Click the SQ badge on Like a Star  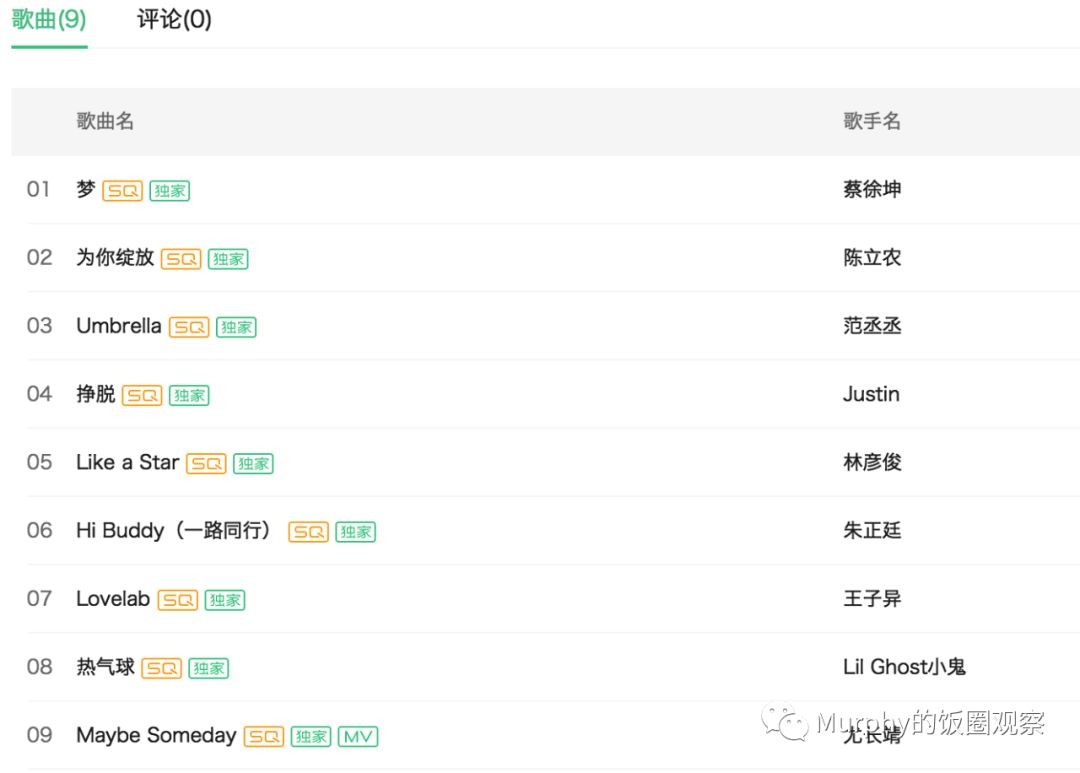(x=206, y=464)
